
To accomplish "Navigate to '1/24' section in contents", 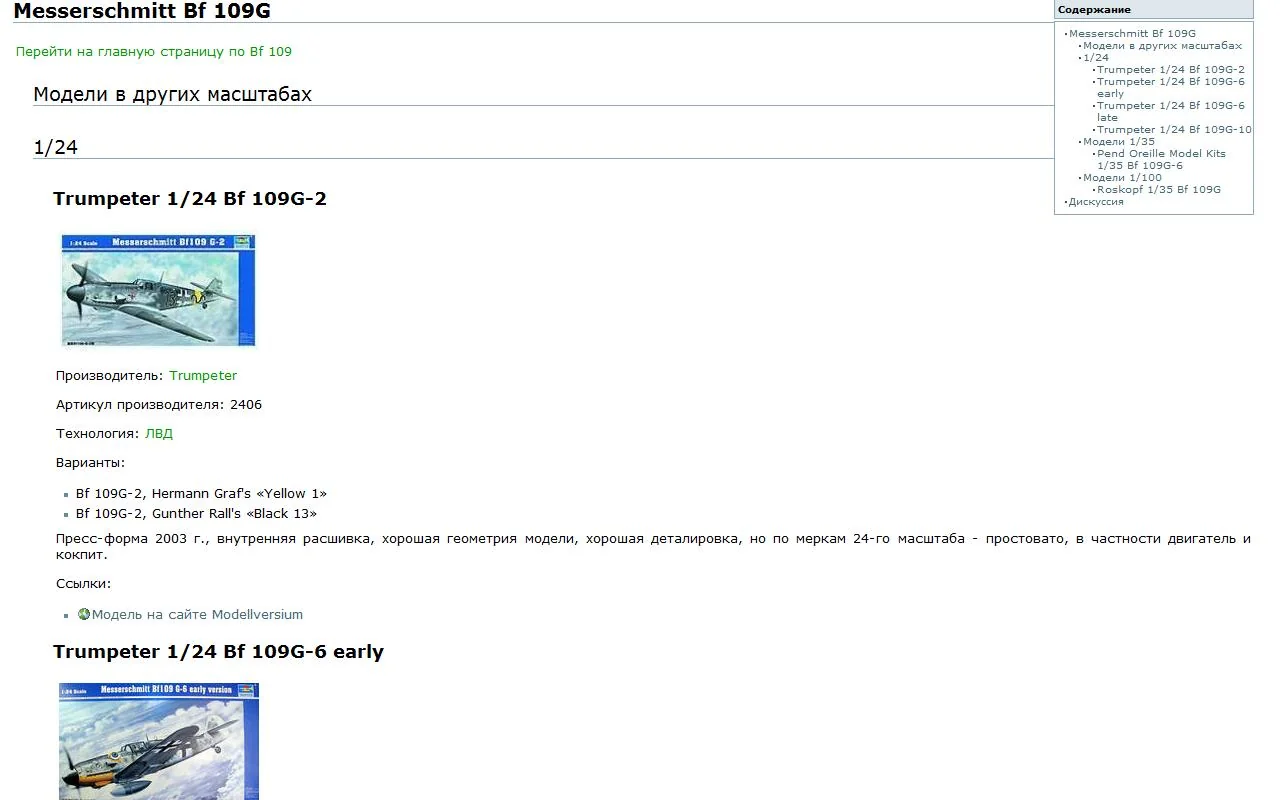I will point(1096,58).
